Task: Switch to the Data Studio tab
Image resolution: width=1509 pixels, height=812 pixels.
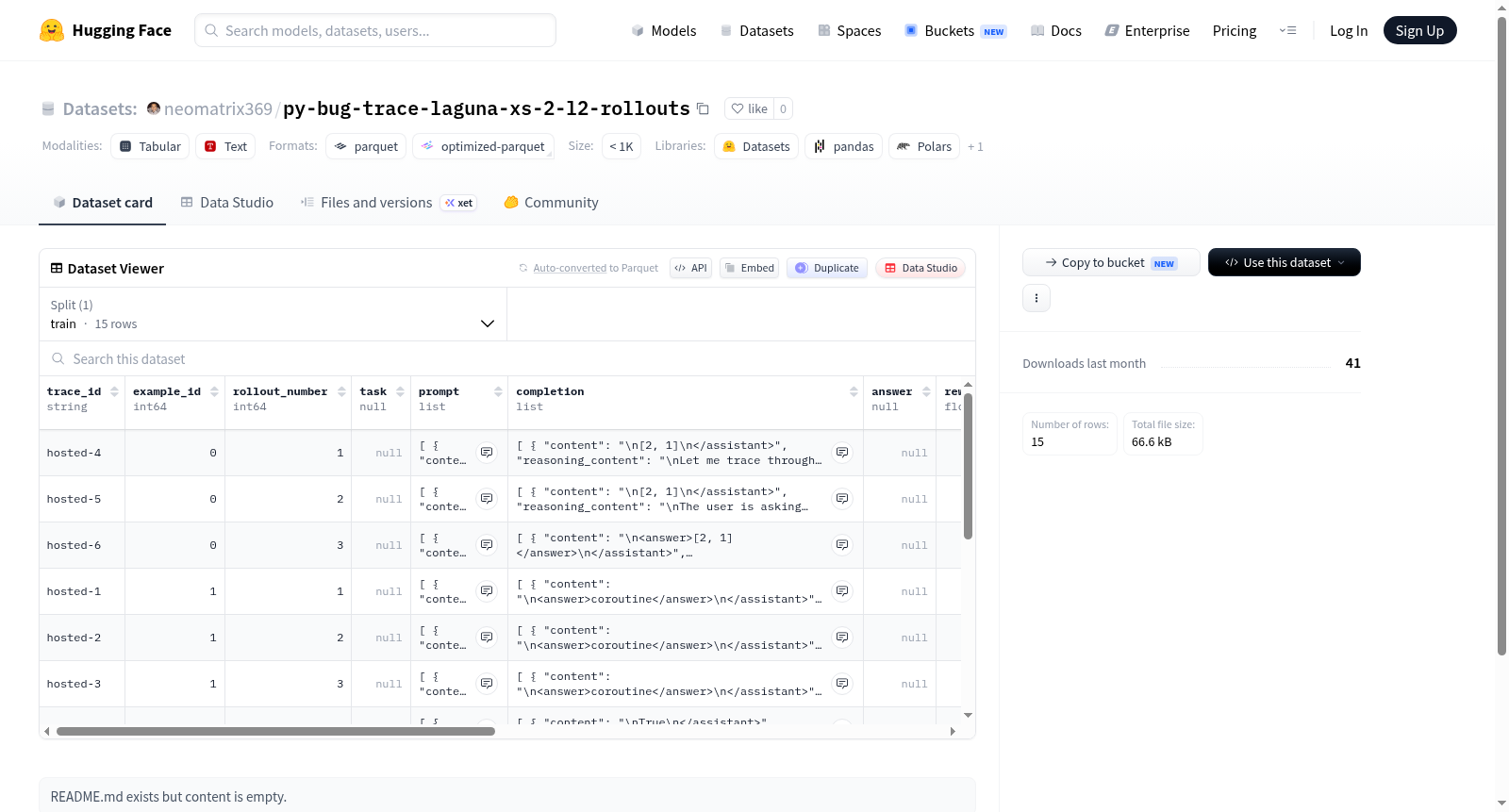Action: 227,202
